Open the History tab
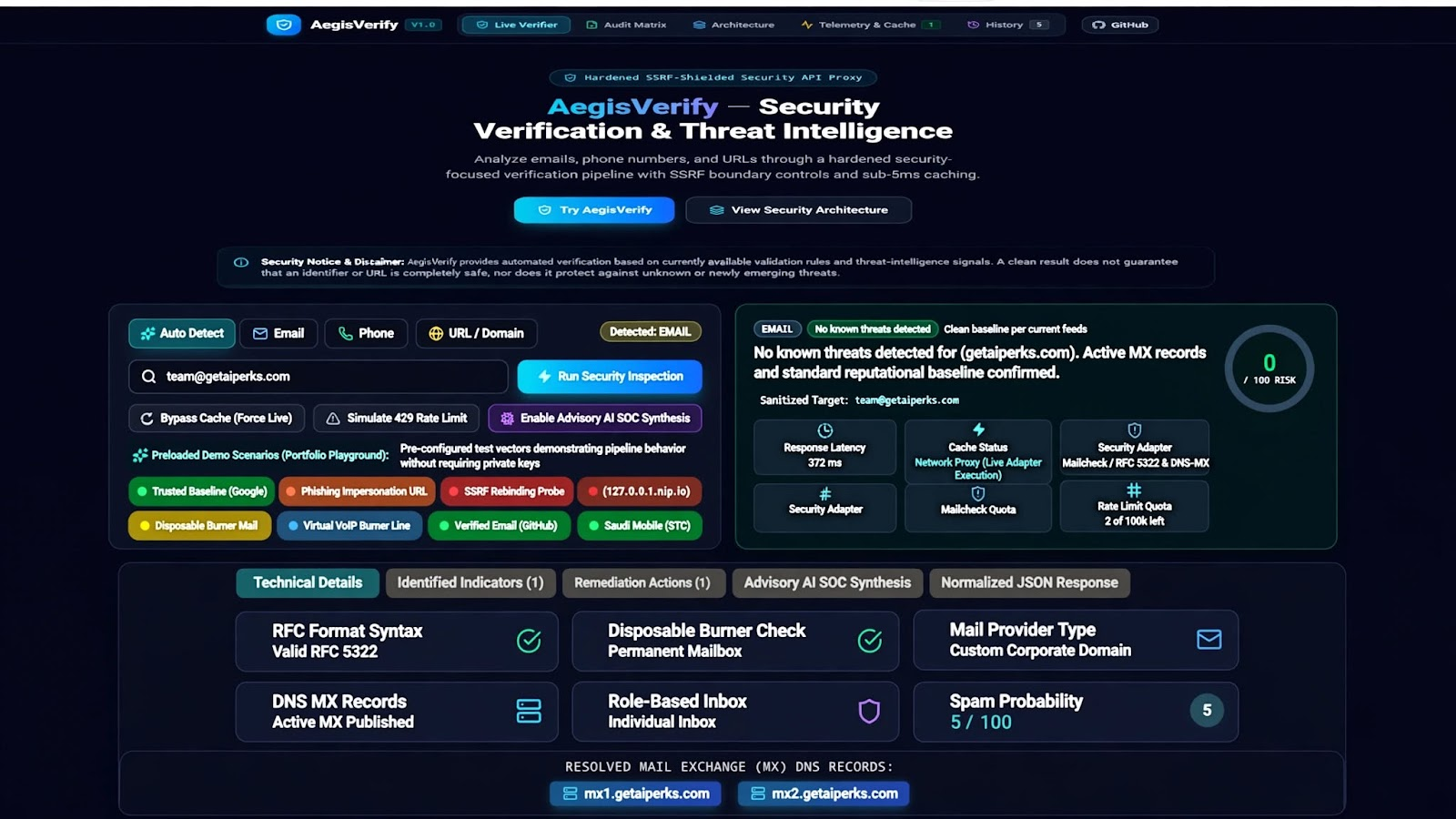This screenshot has height=819, width=1456. [1007, 25]
